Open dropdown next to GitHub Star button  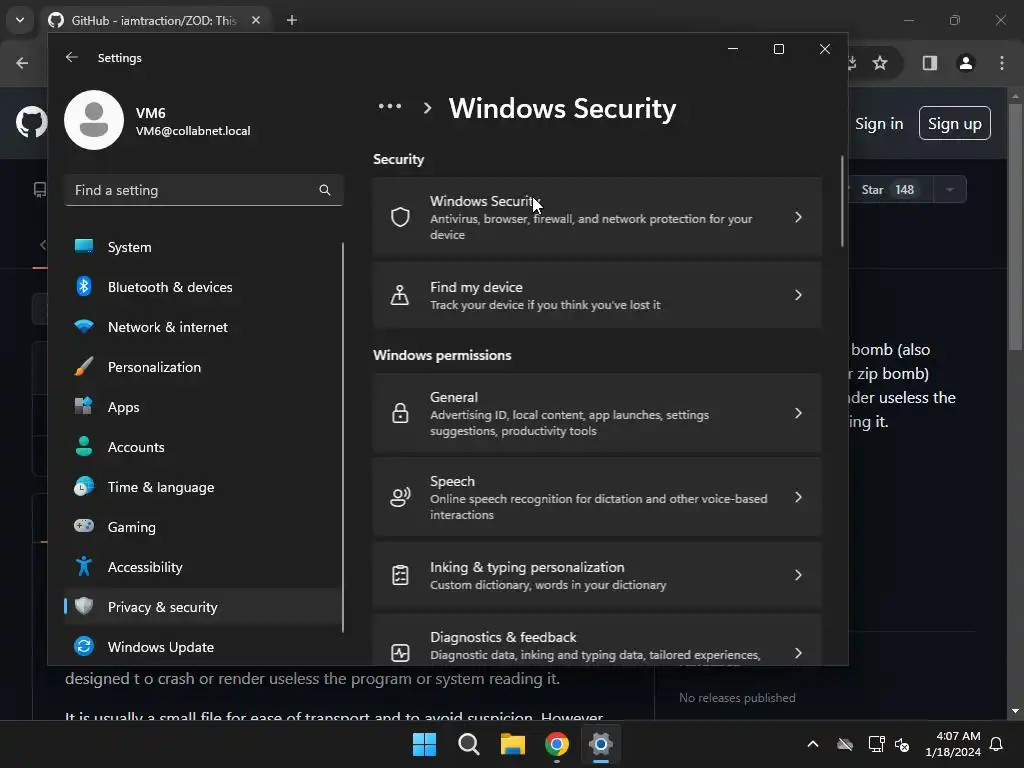pyautogui.click(x=950, y=190)
